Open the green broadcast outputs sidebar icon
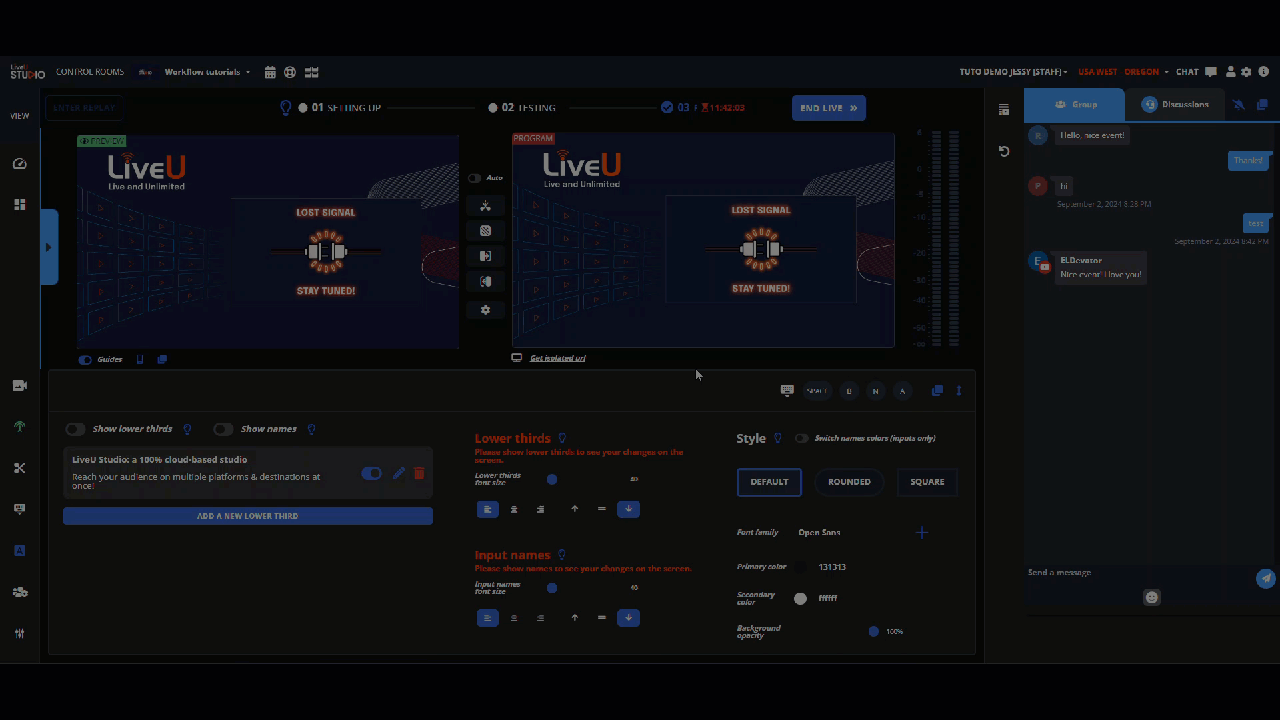Viewport: 1280px width, 720px height. tap(19, 427)
